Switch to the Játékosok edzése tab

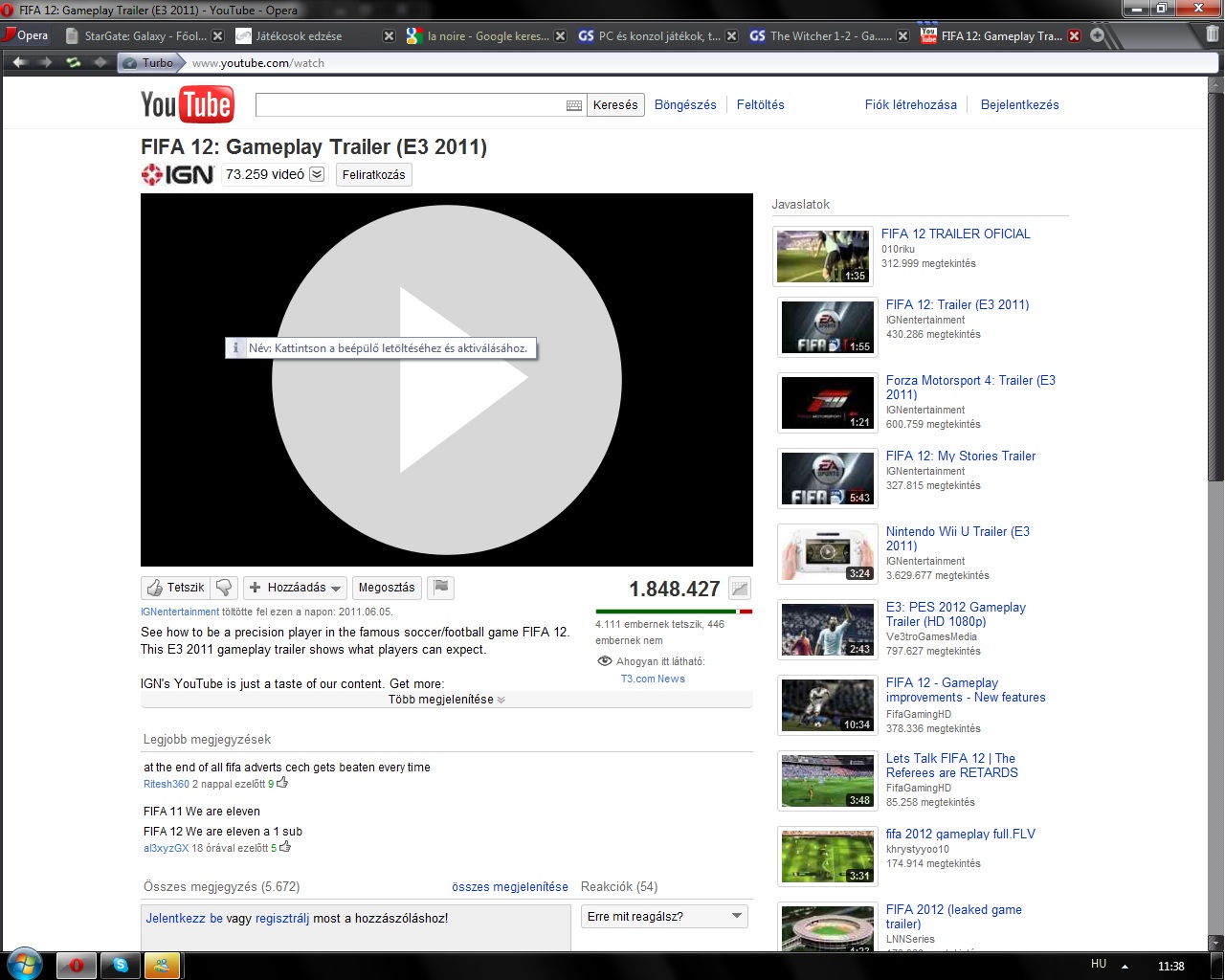(x=315, y=35)
